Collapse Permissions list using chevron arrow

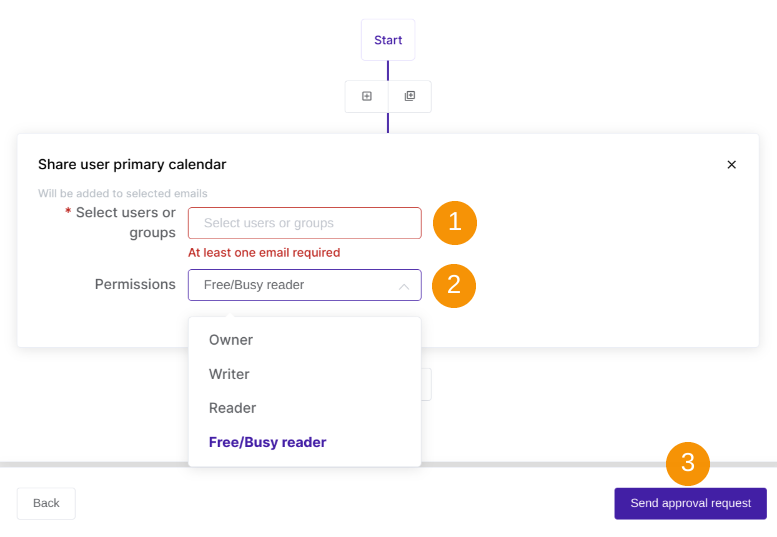click(x=404, y=286)
